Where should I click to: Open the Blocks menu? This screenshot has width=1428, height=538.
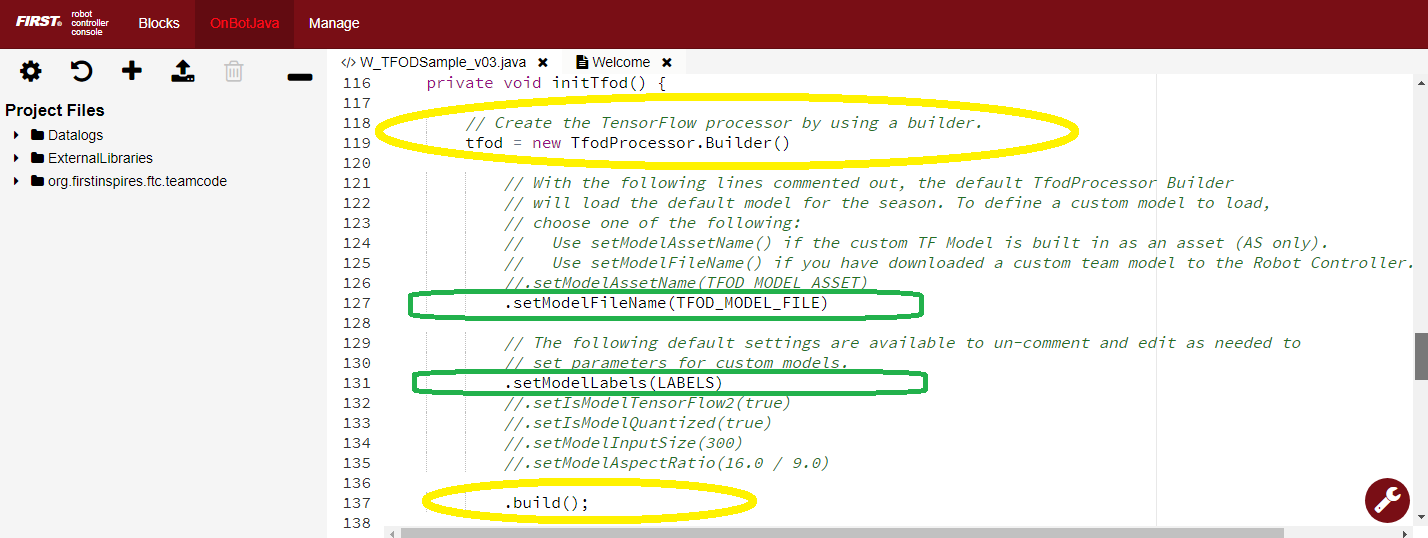click(159, 23)
